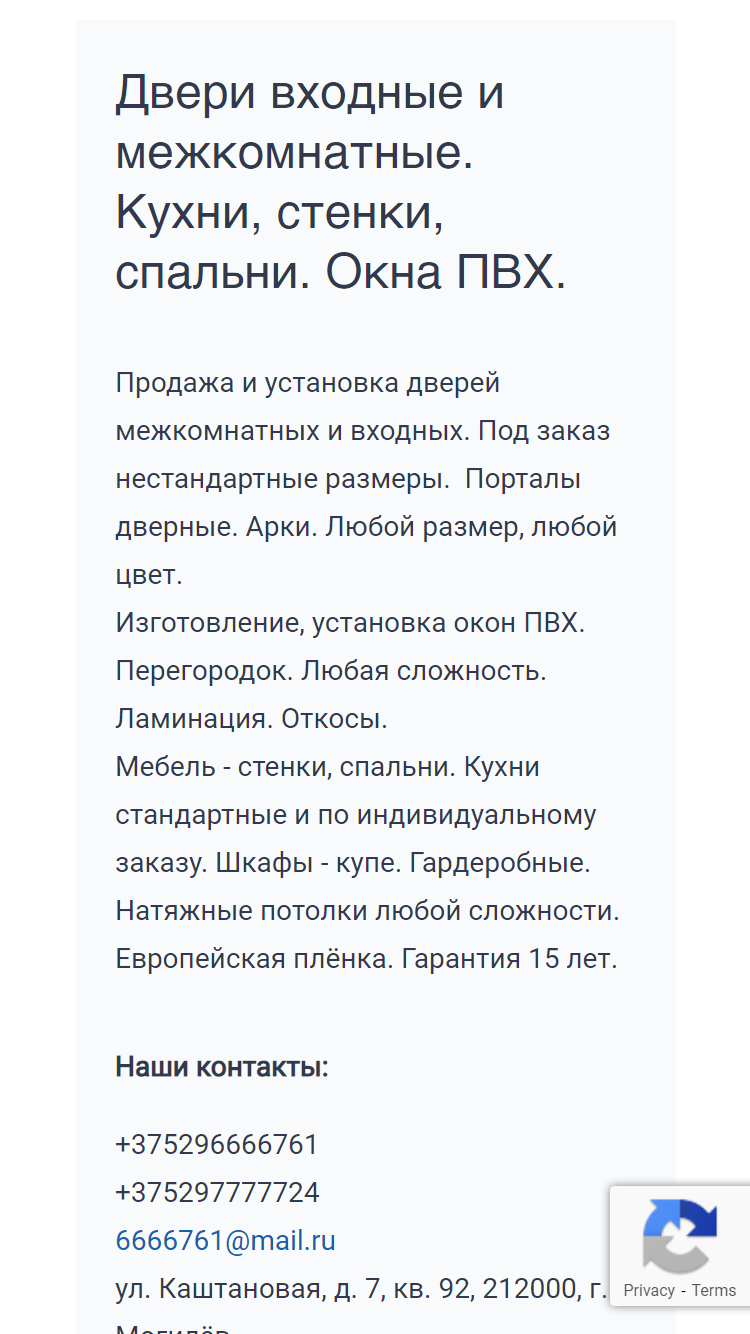Click the 'Двери входные и' heading line
This screenshot has width=750, height=1334.
[x=310, y=94]
